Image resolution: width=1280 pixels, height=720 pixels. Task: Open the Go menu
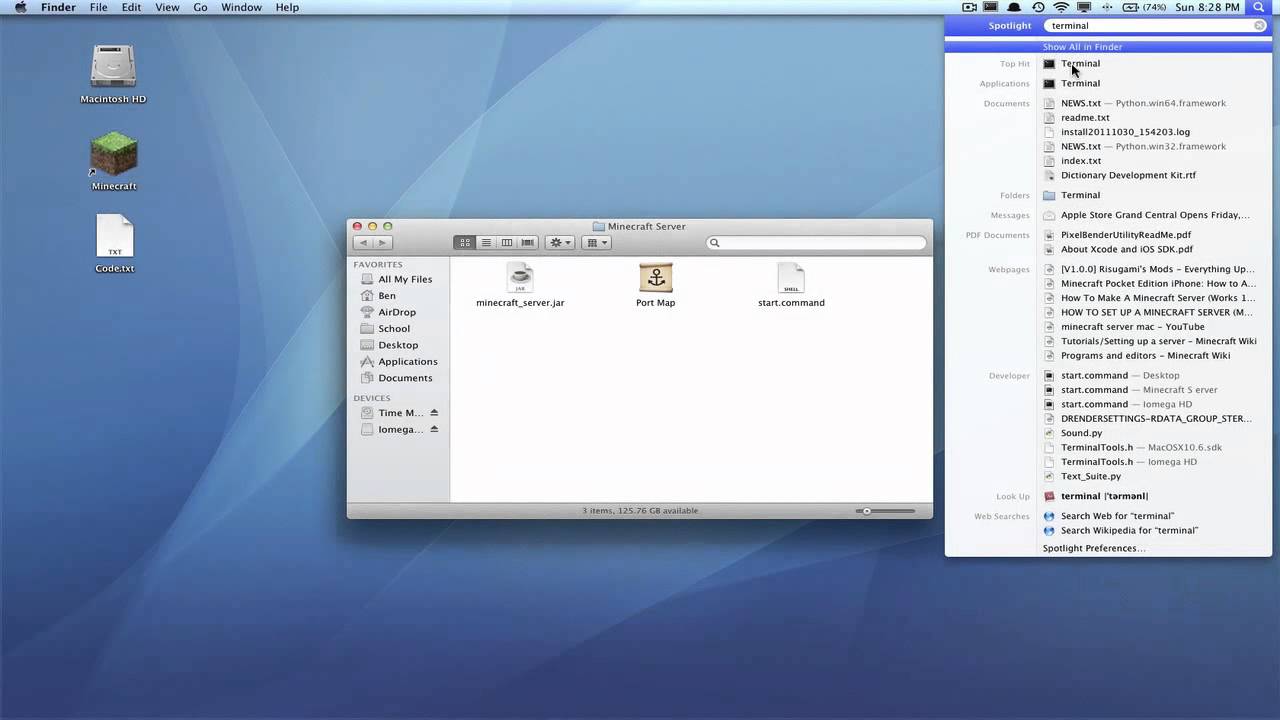(x=200, y=7)
